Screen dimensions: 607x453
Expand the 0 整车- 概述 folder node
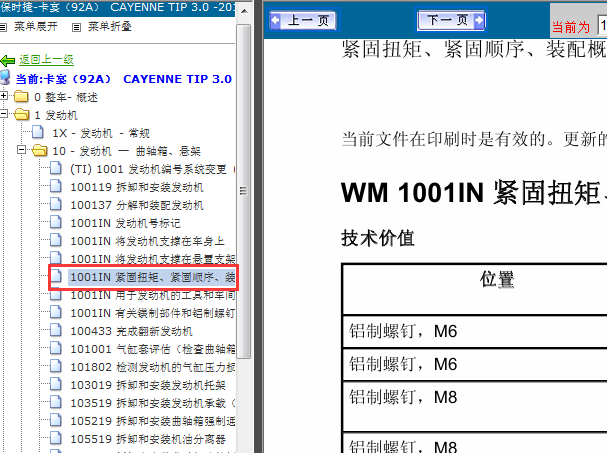pyautogui.click(x=4, y=95)
